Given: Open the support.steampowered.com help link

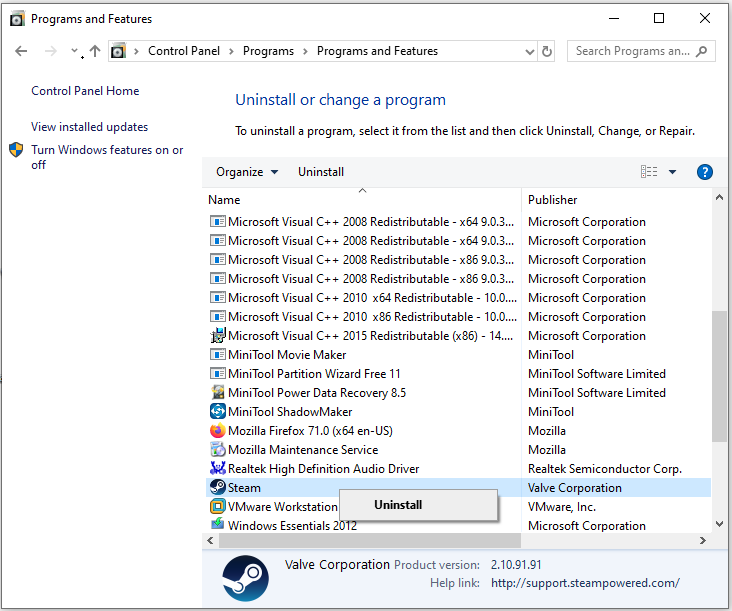Looking at the screenshot, I should coord(585,583).
